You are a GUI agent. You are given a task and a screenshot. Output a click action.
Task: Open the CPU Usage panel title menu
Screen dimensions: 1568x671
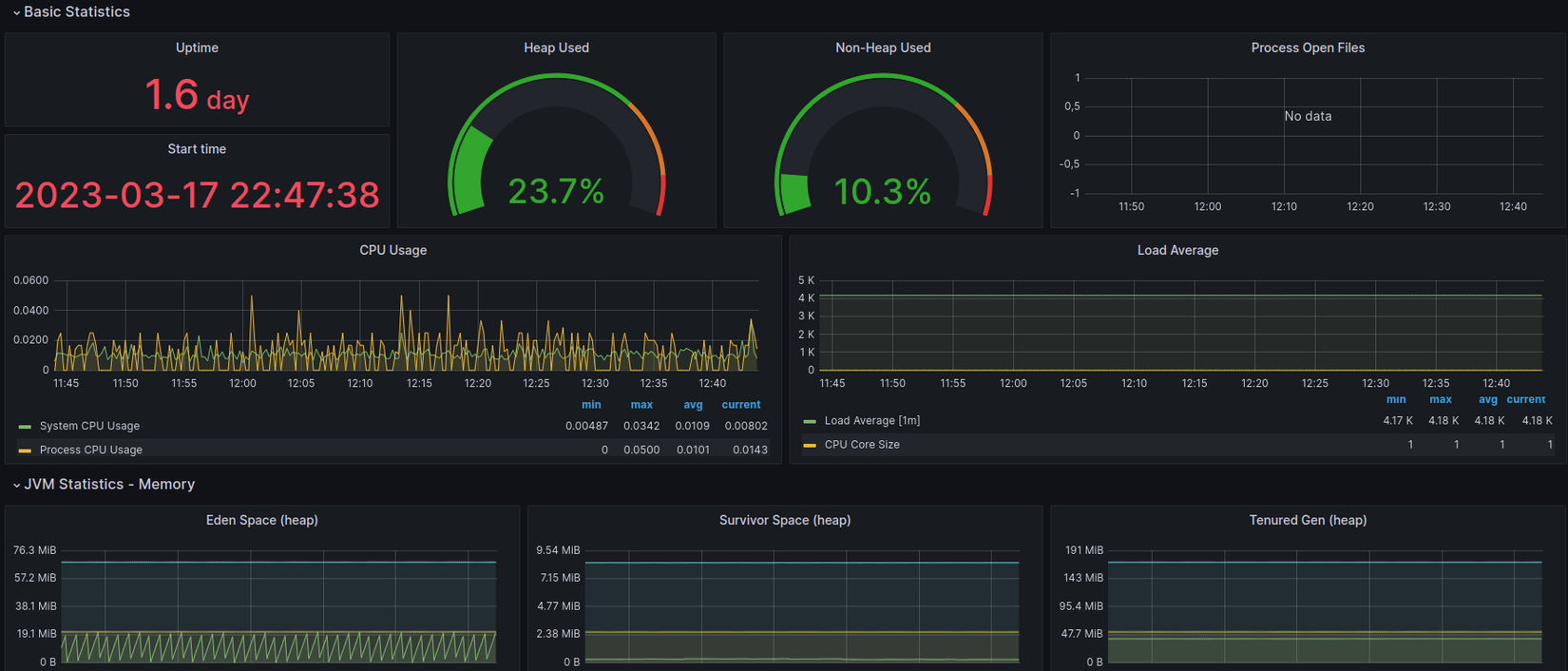point(392,250)
